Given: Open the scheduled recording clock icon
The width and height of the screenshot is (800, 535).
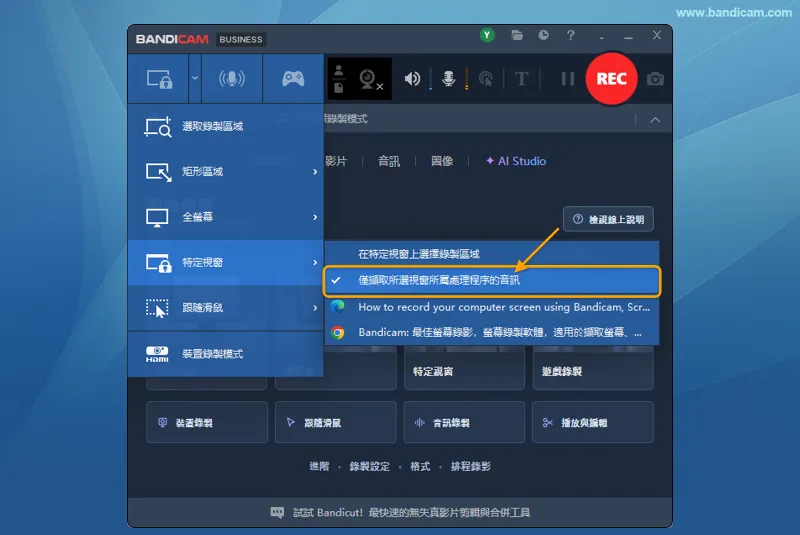Looking at the screenshot, I should [543, 35].
